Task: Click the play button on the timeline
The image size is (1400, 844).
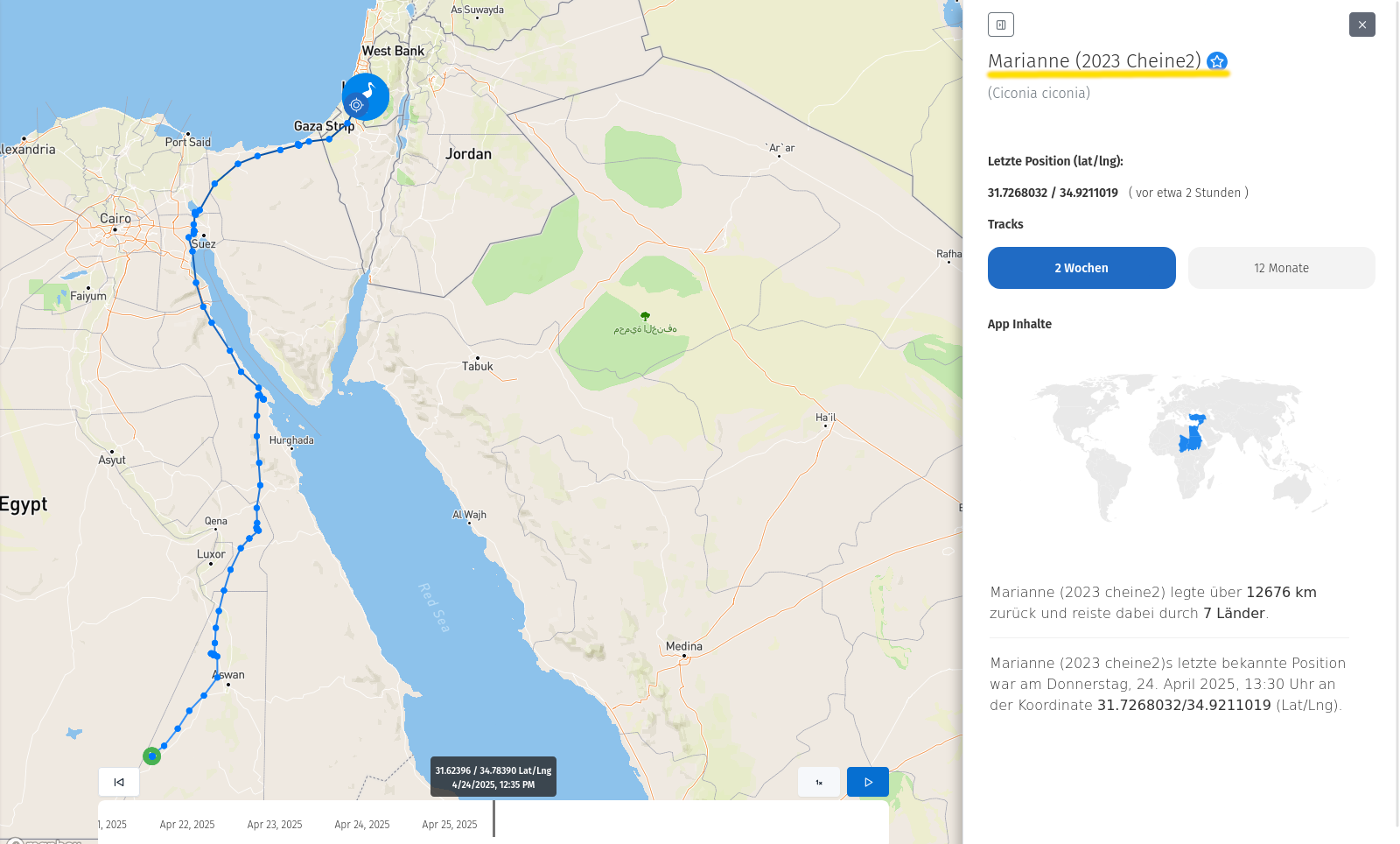Action: point(867,782)
